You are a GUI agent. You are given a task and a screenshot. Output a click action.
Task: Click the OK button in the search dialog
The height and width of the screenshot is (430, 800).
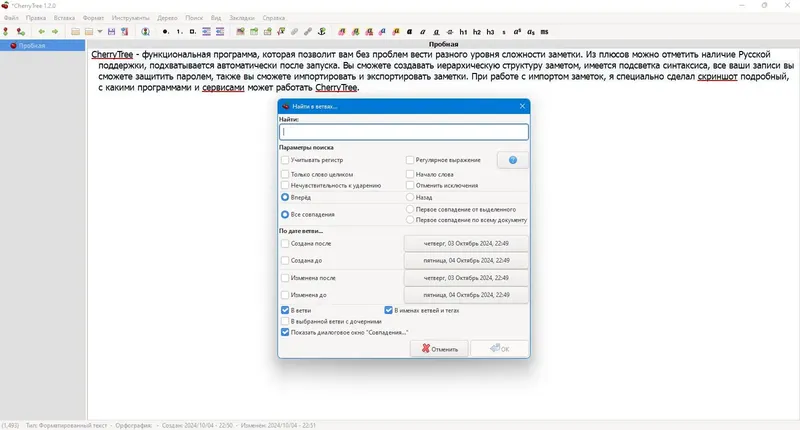[x=499, y=349]
